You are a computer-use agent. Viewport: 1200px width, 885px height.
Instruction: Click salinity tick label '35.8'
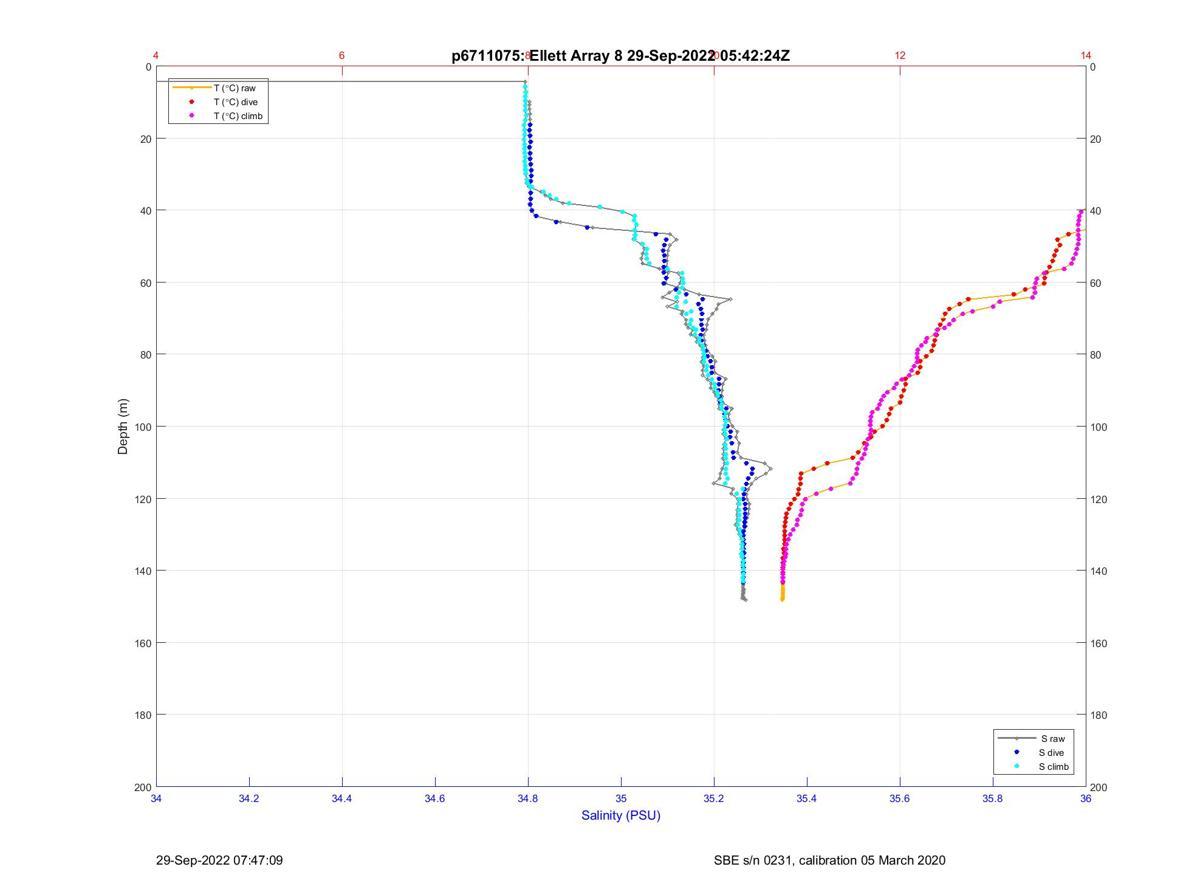tap(993, 798)
